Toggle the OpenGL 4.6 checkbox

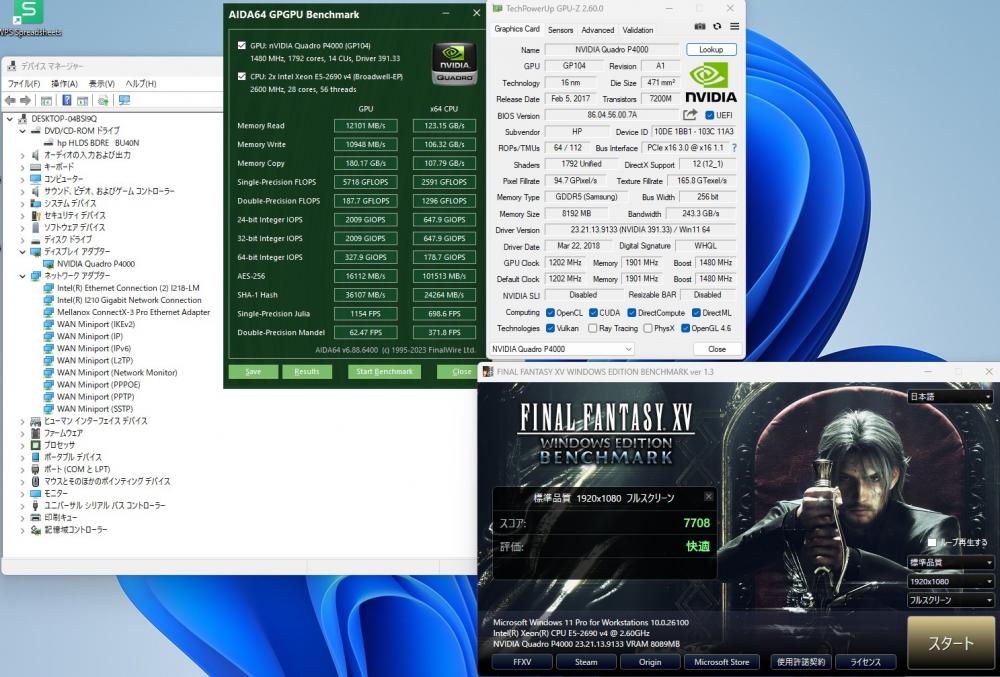(x=686, y=328)
